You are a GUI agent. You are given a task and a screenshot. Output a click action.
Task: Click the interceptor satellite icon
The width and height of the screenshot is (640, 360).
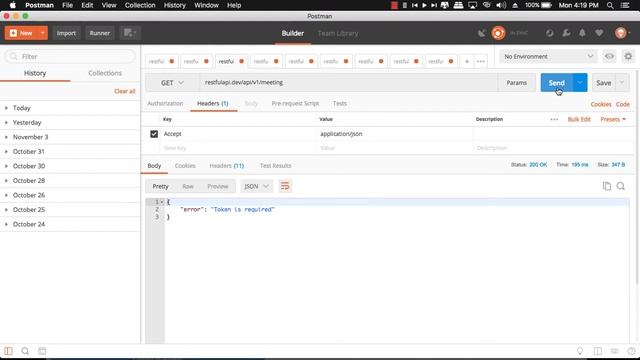tap(482, 33)
